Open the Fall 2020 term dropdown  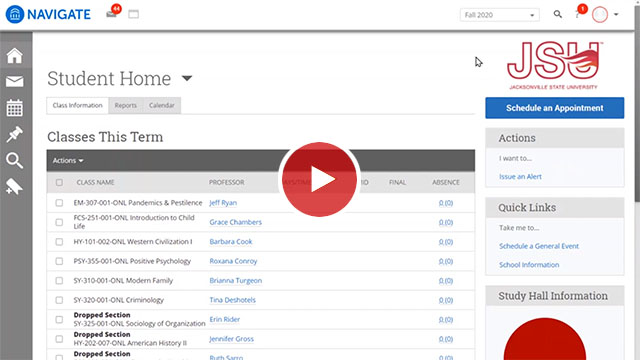tap(500, 15)
